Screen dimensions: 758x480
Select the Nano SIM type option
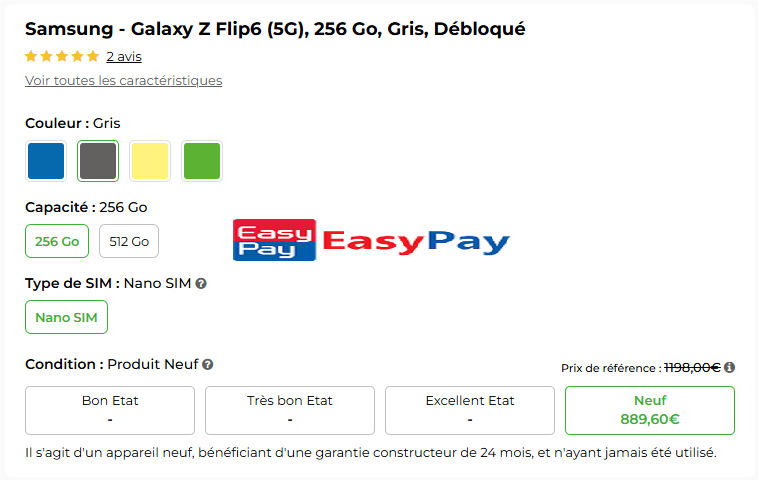click(66, 317)
